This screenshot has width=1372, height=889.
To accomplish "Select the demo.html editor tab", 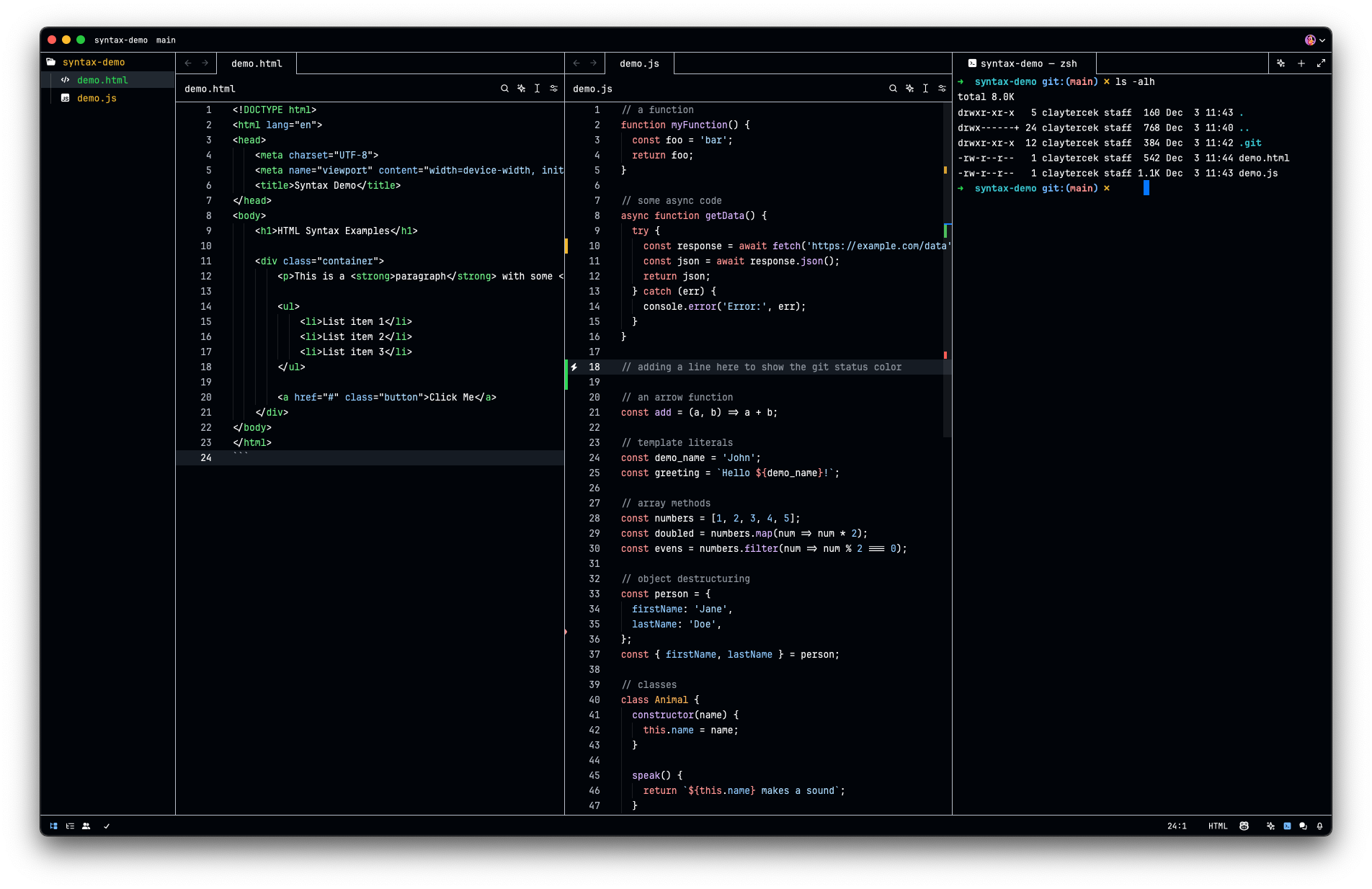I will (257, 63).
